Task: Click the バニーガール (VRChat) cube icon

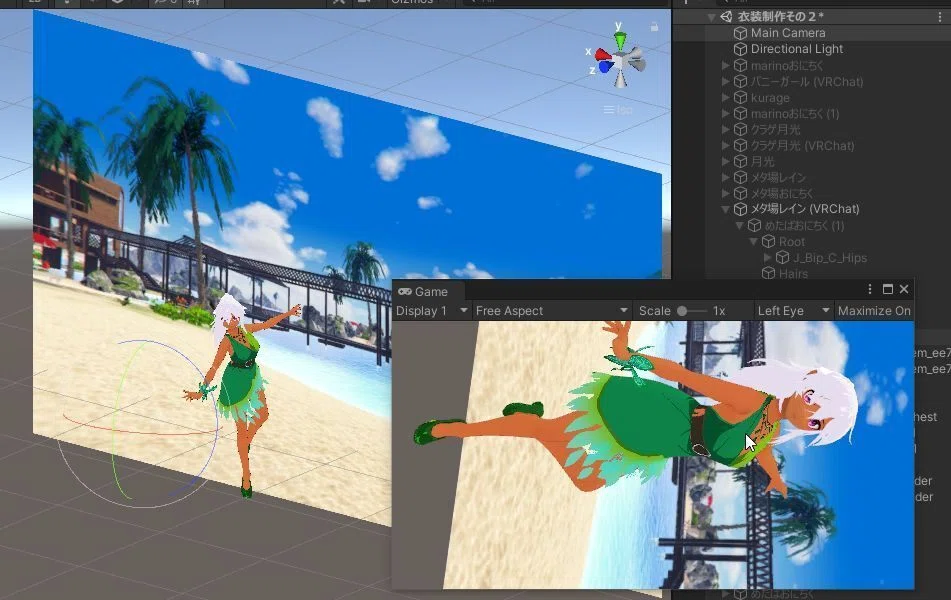Action: 740,81
